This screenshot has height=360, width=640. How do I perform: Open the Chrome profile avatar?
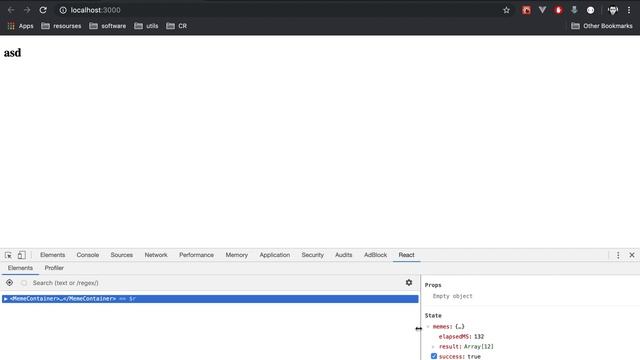pos(613,10)
